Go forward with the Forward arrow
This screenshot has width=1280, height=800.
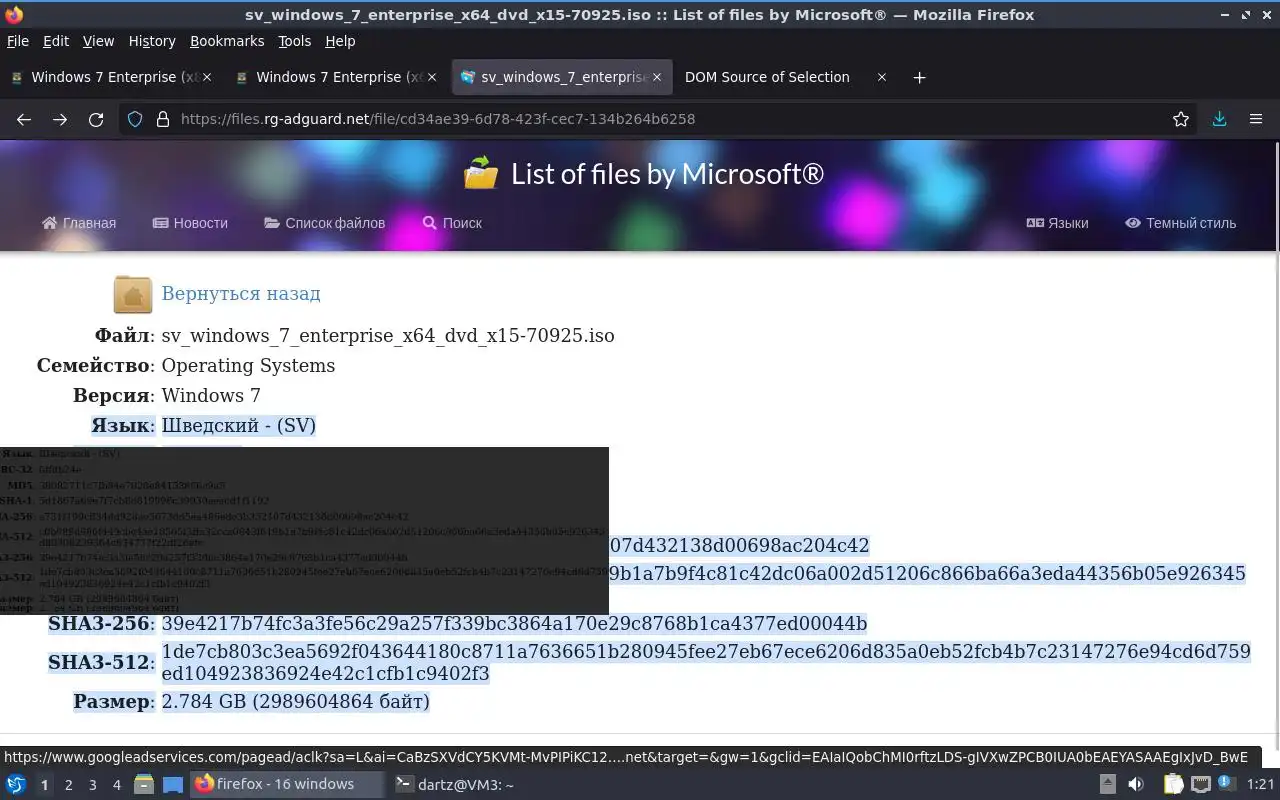60,119
